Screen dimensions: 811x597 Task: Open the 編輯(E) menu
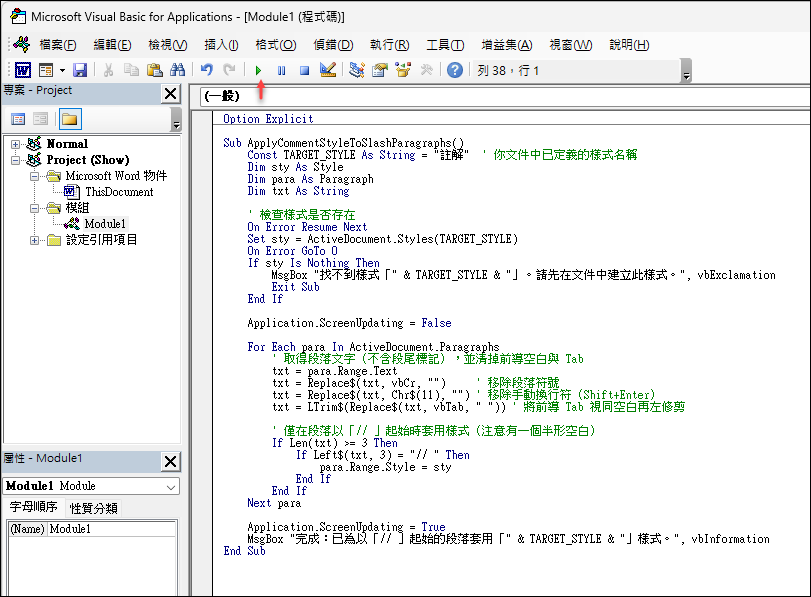coord(112,45)
